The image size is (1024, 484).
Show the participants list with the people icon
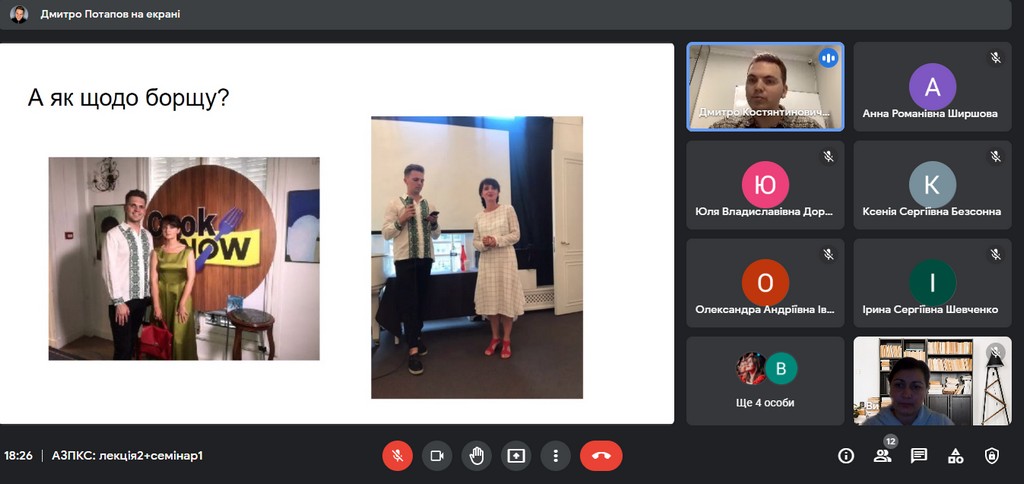[882, 456]
